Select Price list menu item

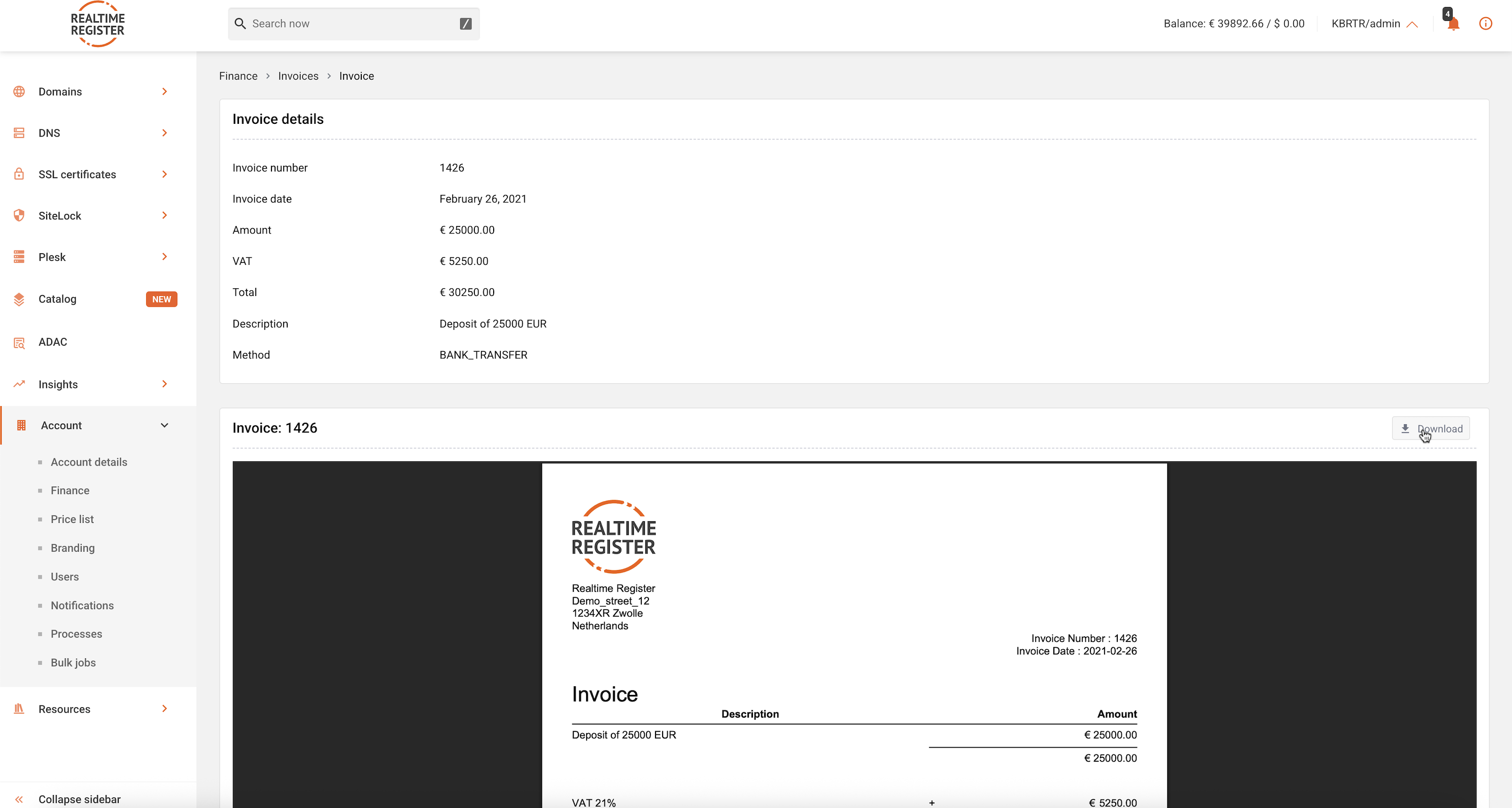coord(72,519)
